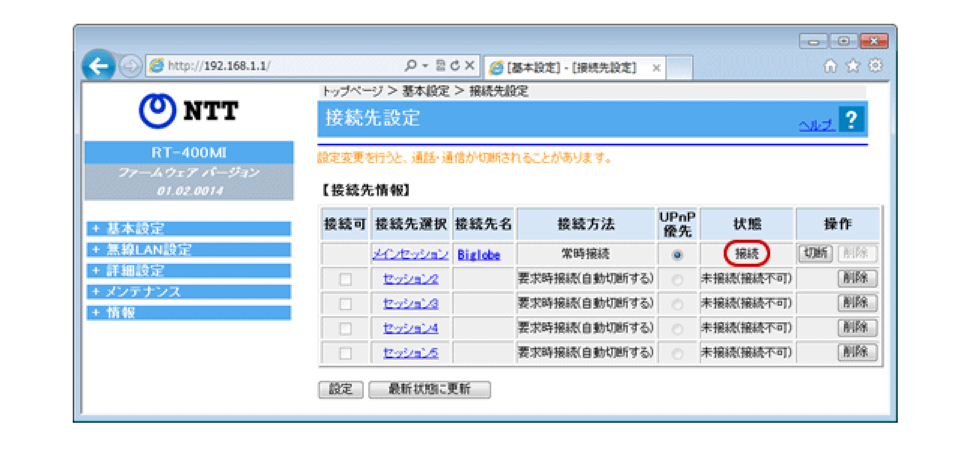The image size is (970, 450).
Task: Open the browser favorites star icon
Action: point(856,66)
